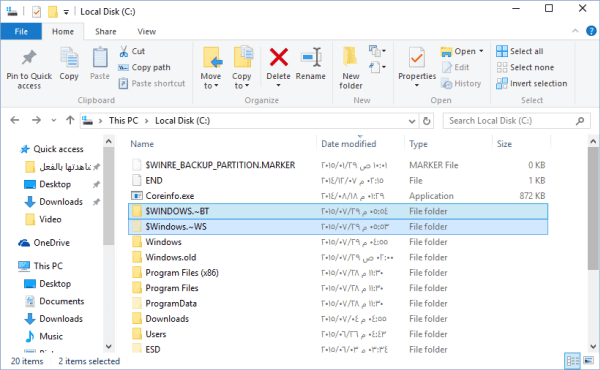
Task: Open the Help question mark icon
Action: tap(591, 31)
